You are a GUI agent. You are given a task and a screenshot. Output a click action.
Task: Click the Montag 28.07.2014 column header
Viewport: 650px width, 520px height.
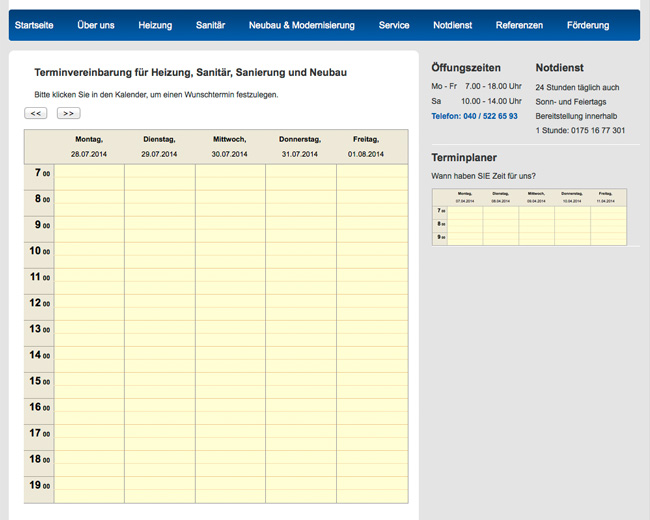89,146
